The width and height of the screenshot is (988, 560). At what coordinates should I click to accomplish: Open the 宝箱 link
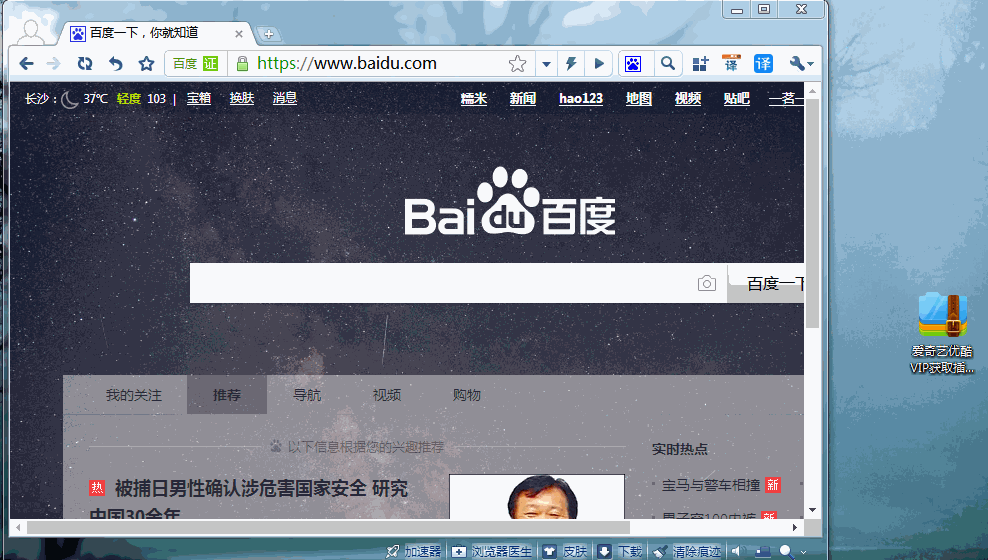pos(198,98)
